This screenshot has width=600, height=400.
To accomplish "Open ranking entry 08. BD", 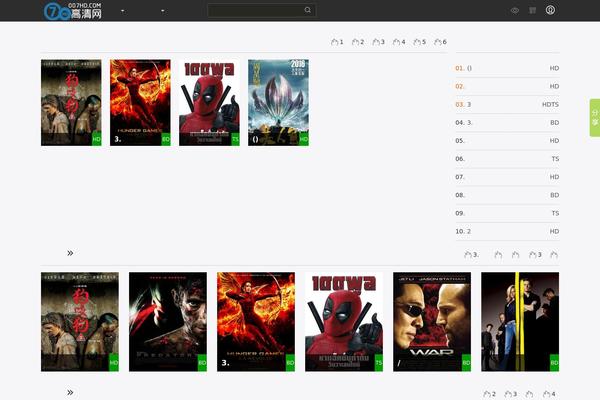I will (x=507, y=195).
